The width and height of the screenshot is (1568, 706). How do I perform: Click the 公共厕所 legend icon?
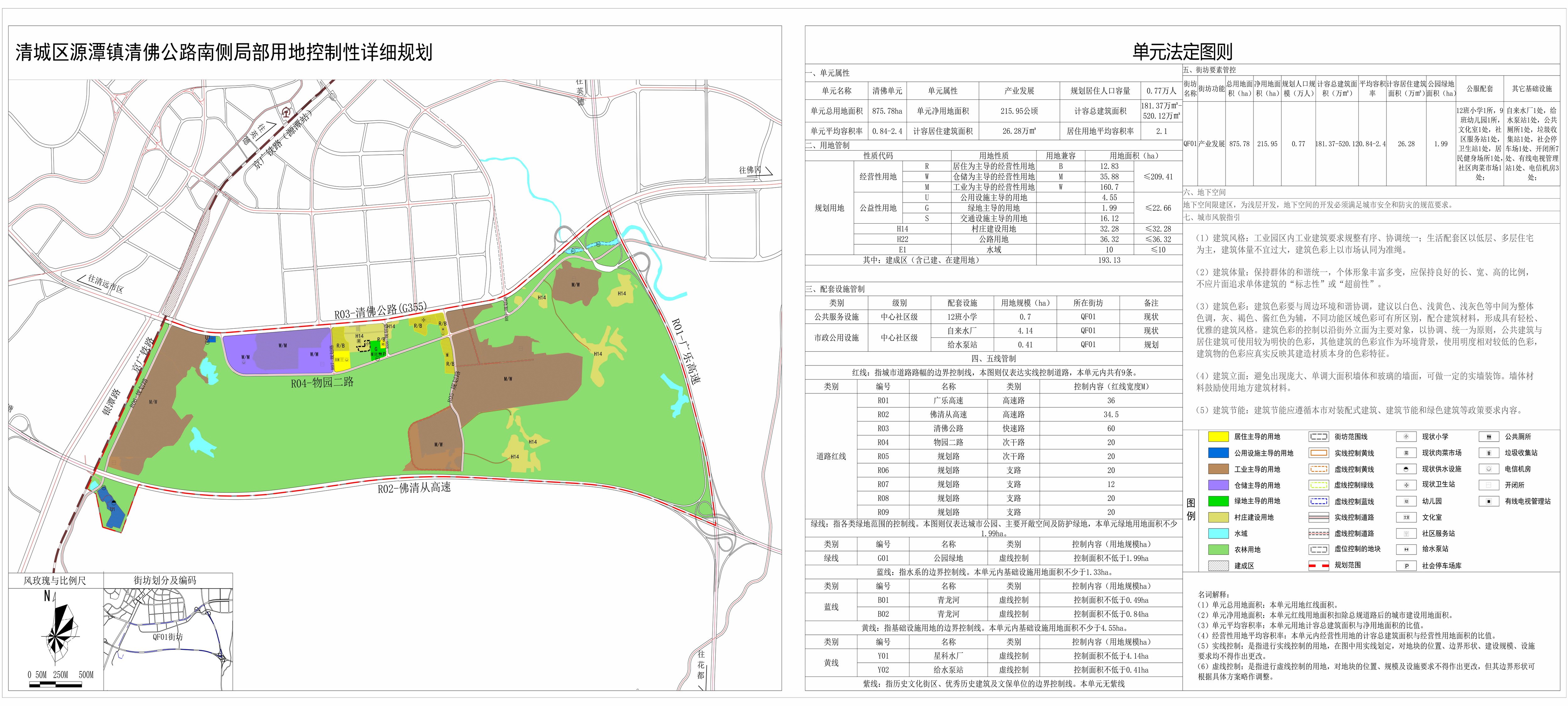pos(1488,436)
